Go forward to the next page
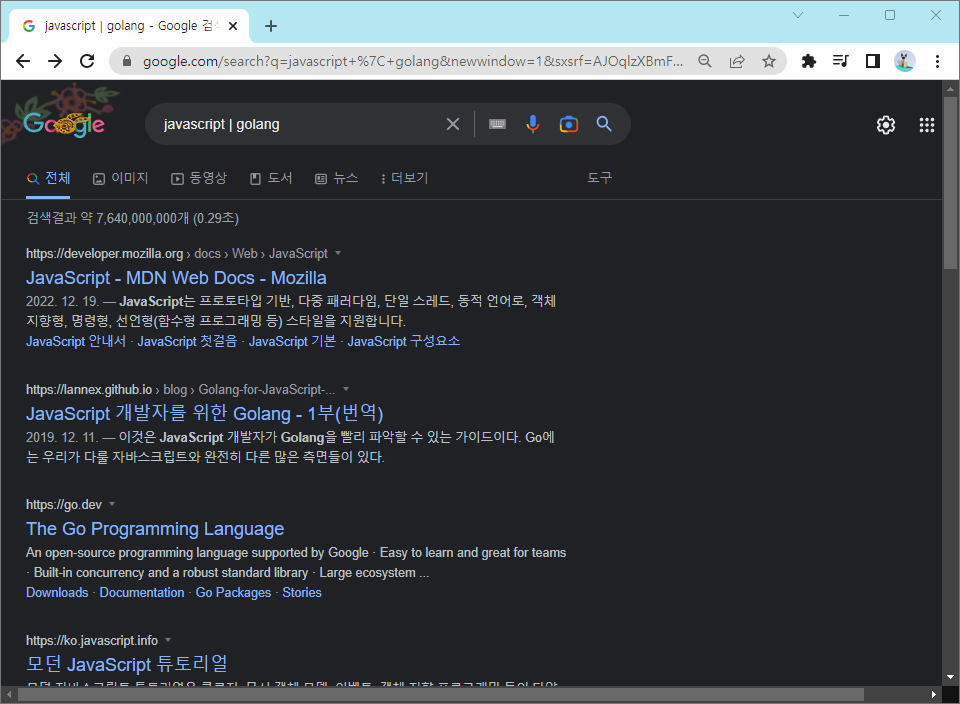 pyautogui.click(x=55, y=61)
